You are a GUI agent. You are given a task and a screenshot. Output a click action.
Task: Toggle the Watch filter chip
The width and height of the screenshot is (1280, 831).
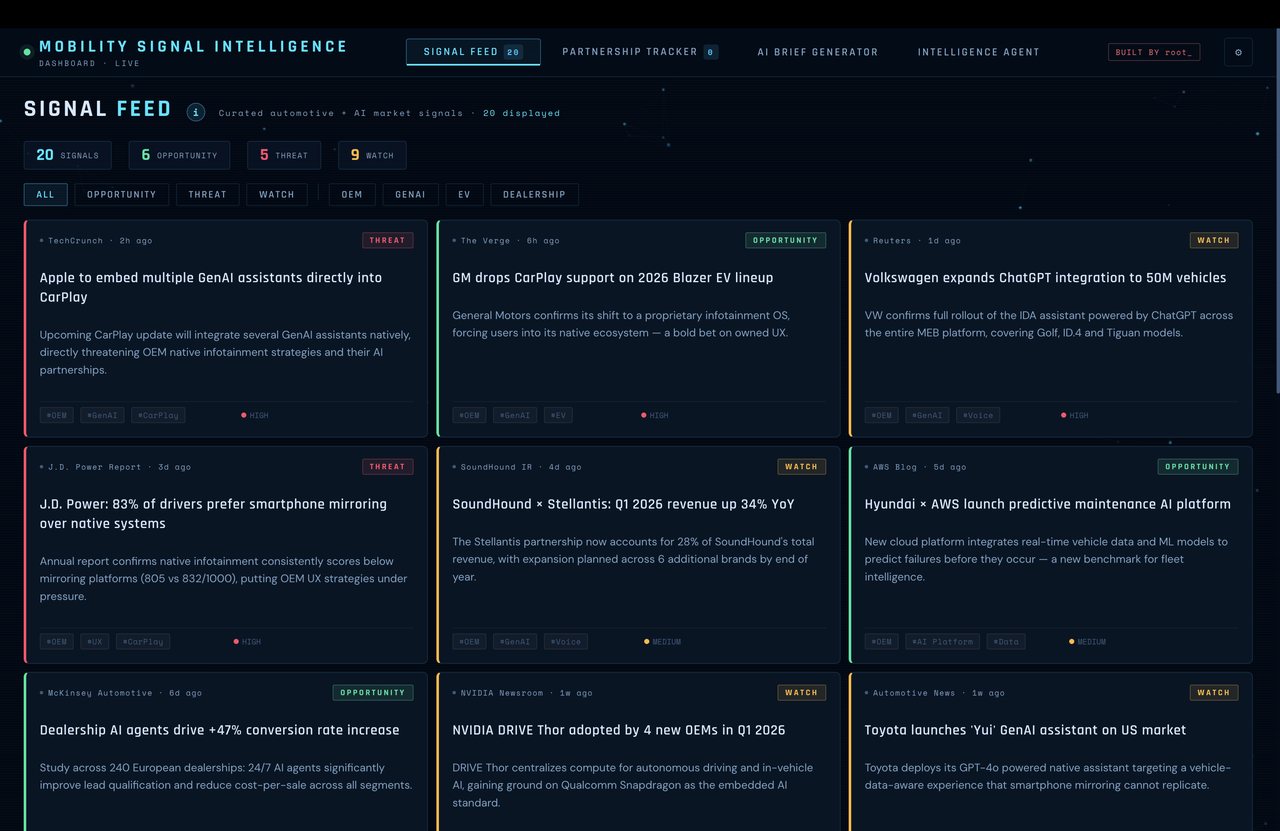[x=277, y=194]
